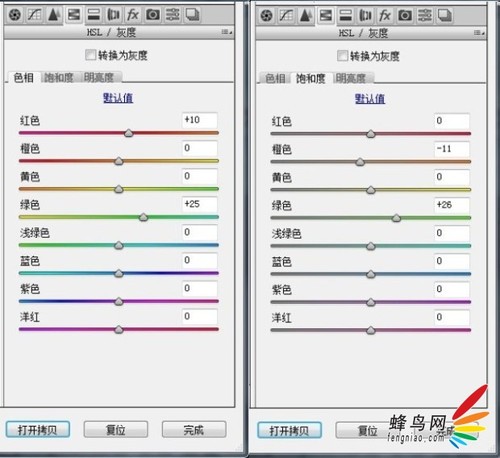500x458 pixels.
Task: Open the HSL panel flyout menu in the Hue window
Action: click(x=227, y=32)
